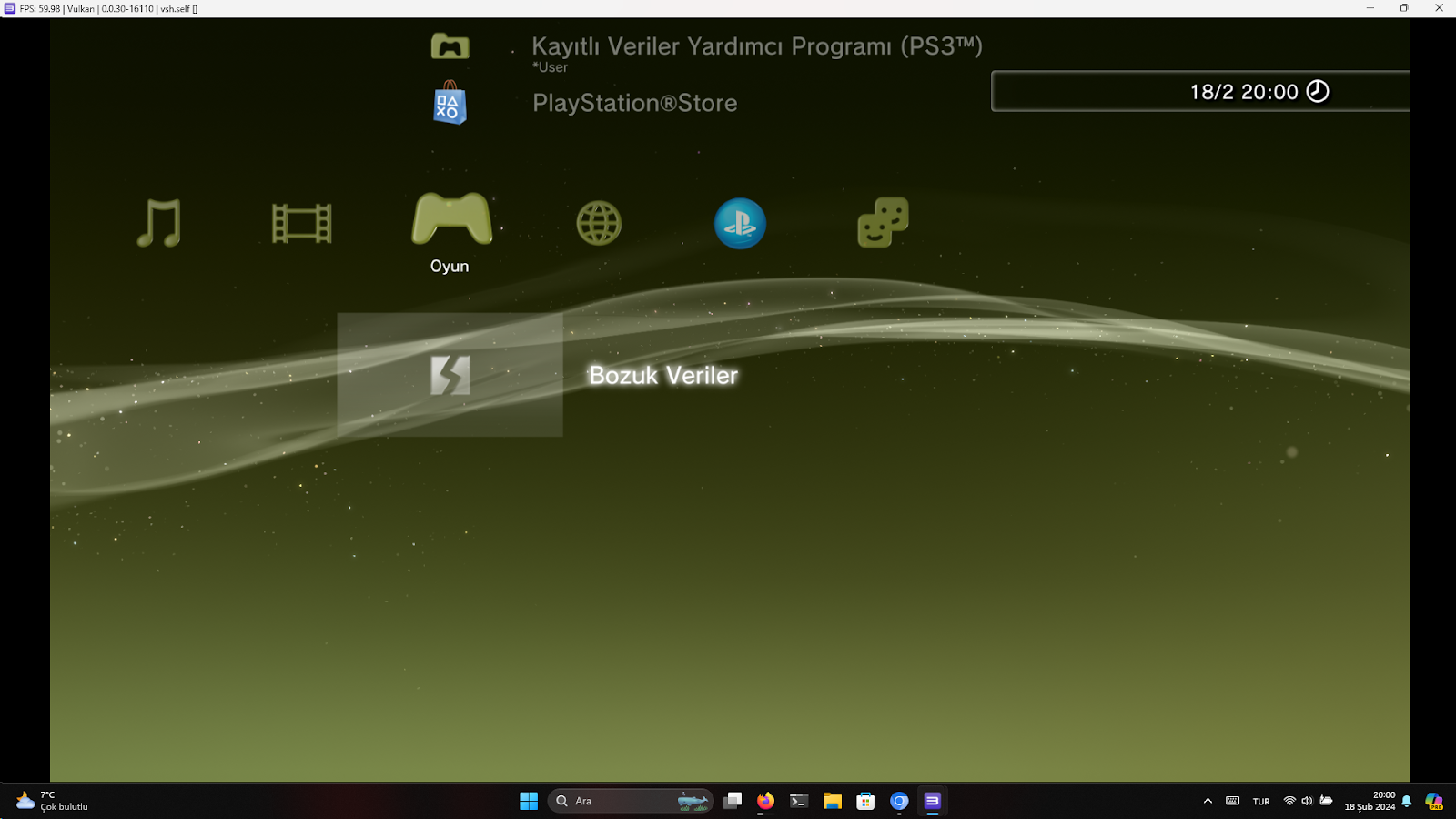
Task: Click the RPCS3 emulator taskbar icon
Action: pos(933,801)
